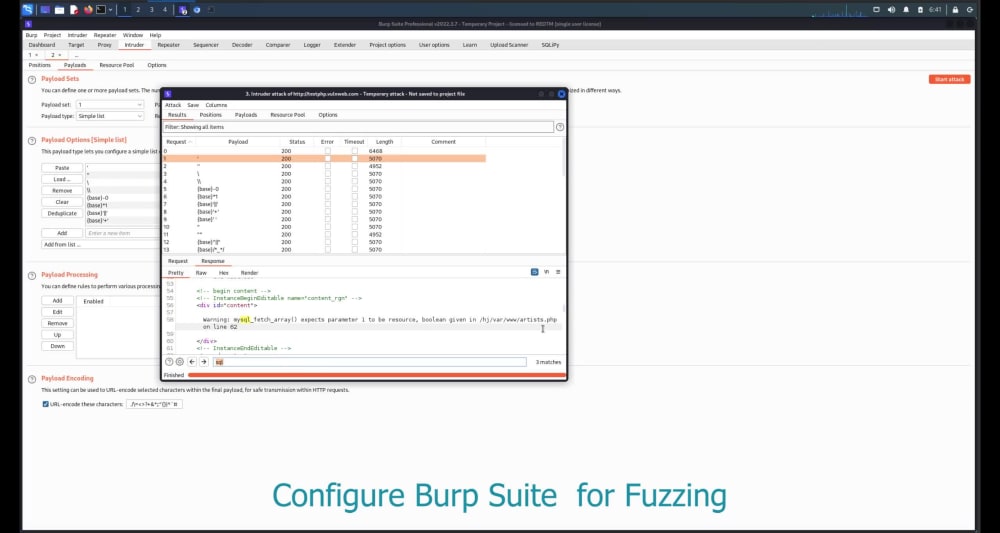Open the text editor panel icon

pos(74,10)
